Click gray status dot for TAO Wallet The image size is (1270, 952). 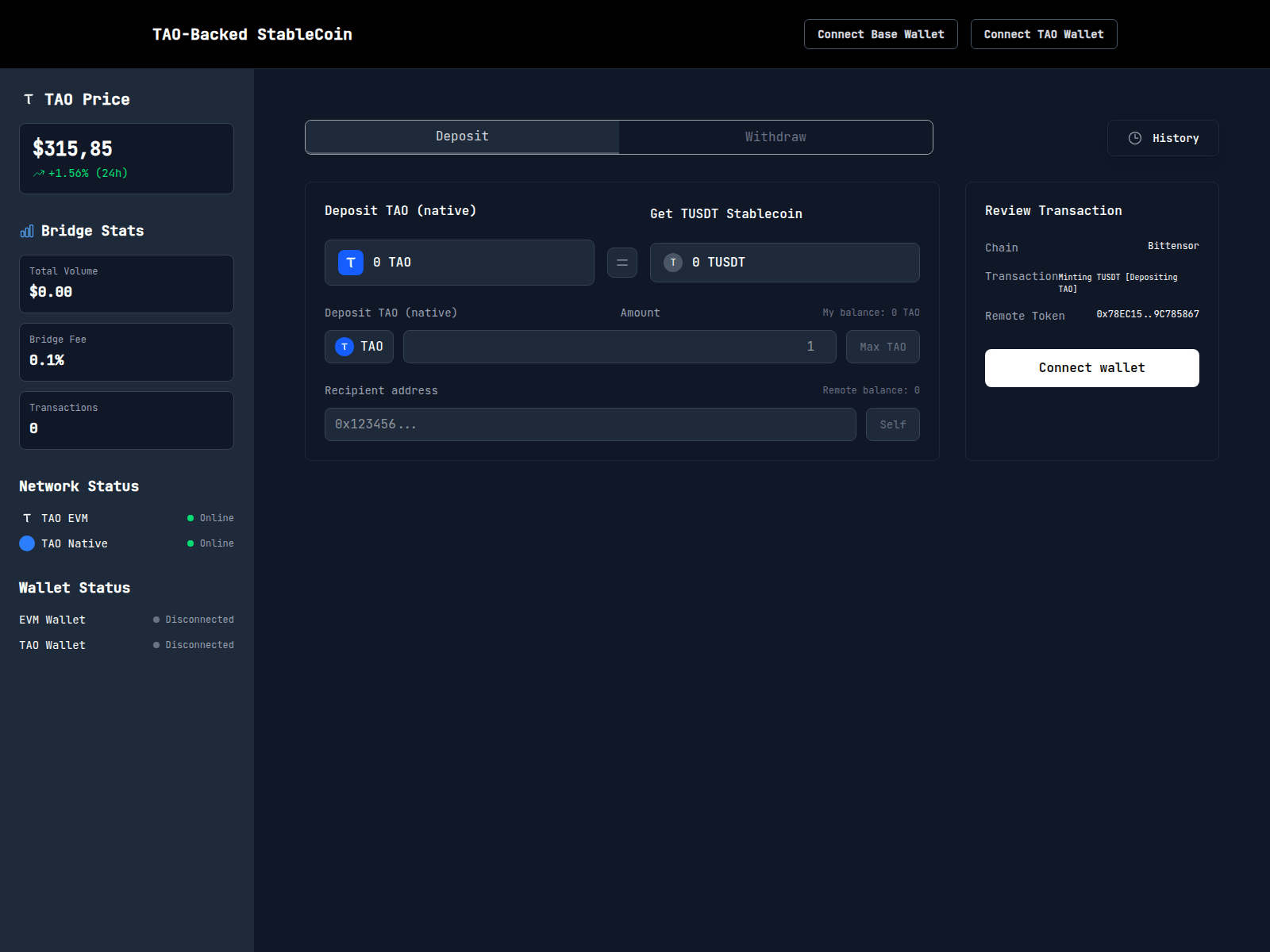(156, 645)
